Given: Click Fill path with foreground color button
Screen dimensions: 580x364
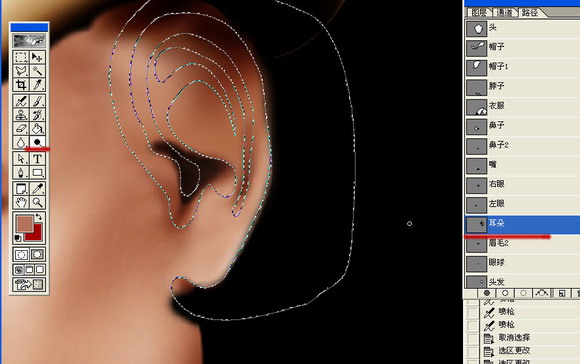Looking at the screenshot, I should pyautogui.click(x=487, y=293).
